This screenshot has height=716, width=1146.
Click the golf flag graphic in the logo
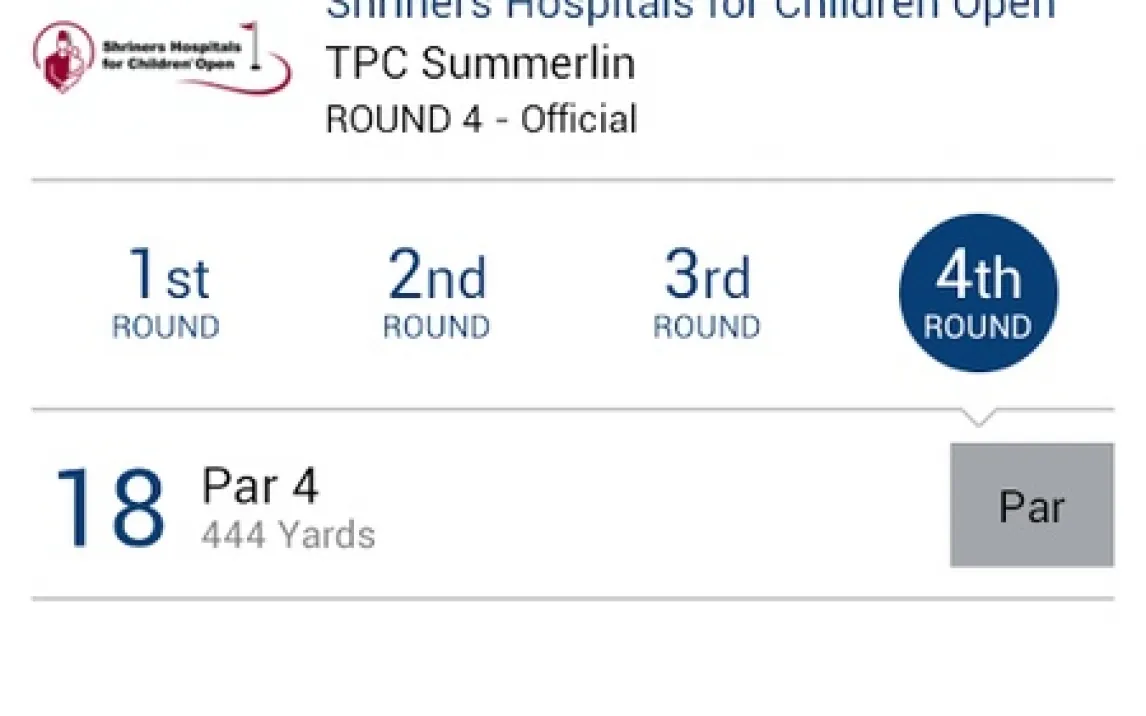pyautogui.click(x=252, y=40)
